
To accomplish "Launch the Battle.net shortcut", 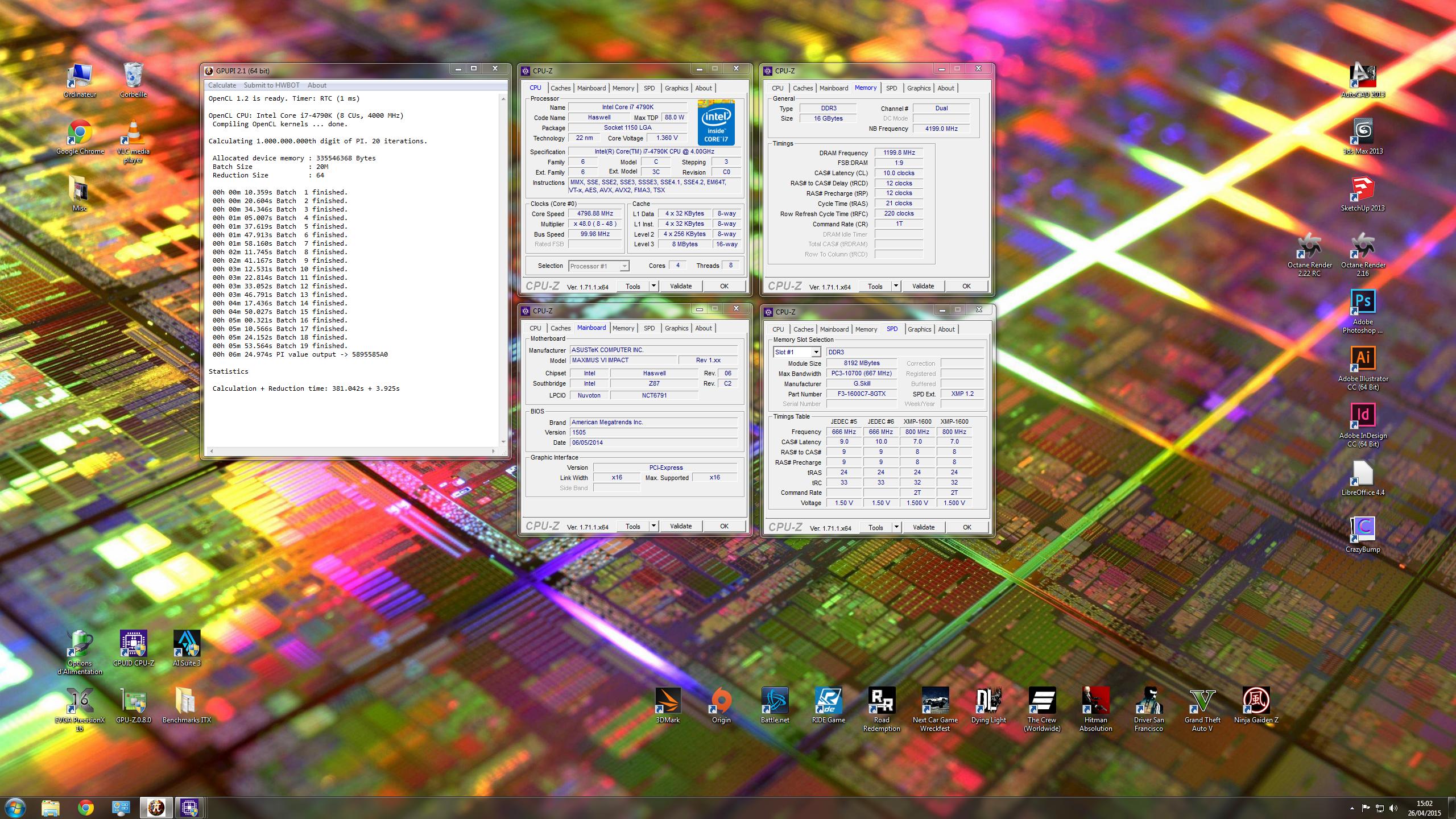I will coord(775,705).
